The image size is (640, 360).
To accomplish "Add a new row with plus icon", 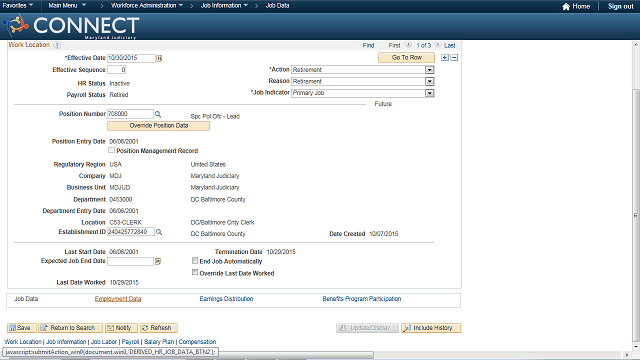I will tap(445, 58).
